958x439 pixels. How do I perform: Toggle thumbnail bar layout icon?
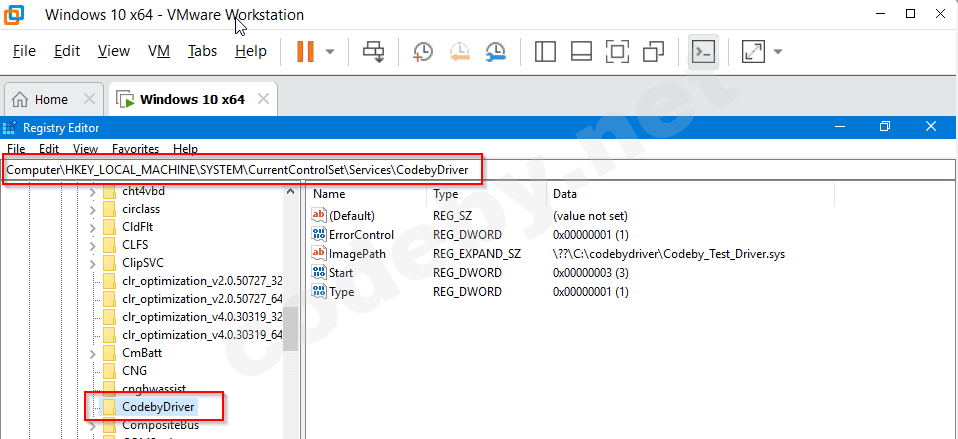click(x=581, y=51)
